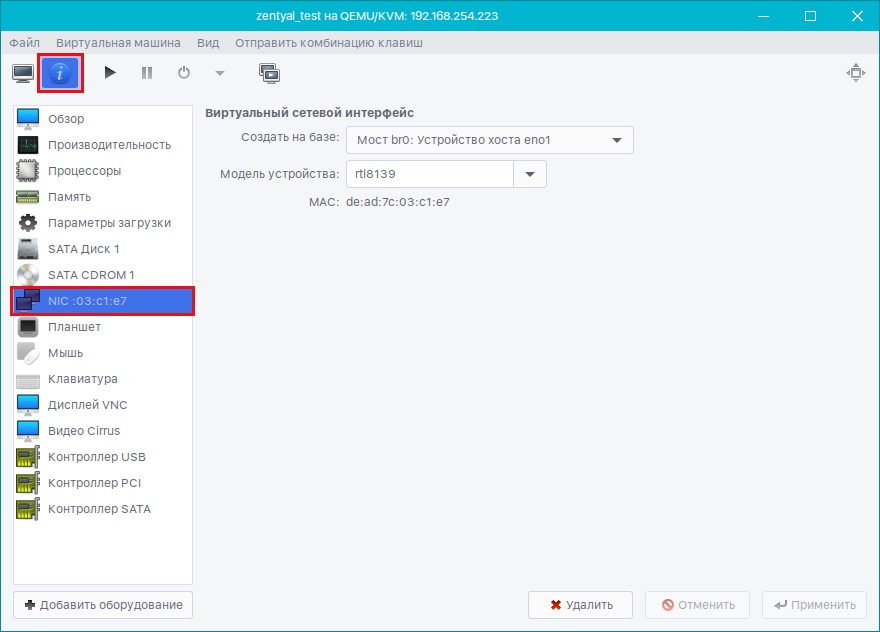Select the Процессоры hardware entry
Image resolution: width=880 pixels, height=632 pixels.
(84, 171)
